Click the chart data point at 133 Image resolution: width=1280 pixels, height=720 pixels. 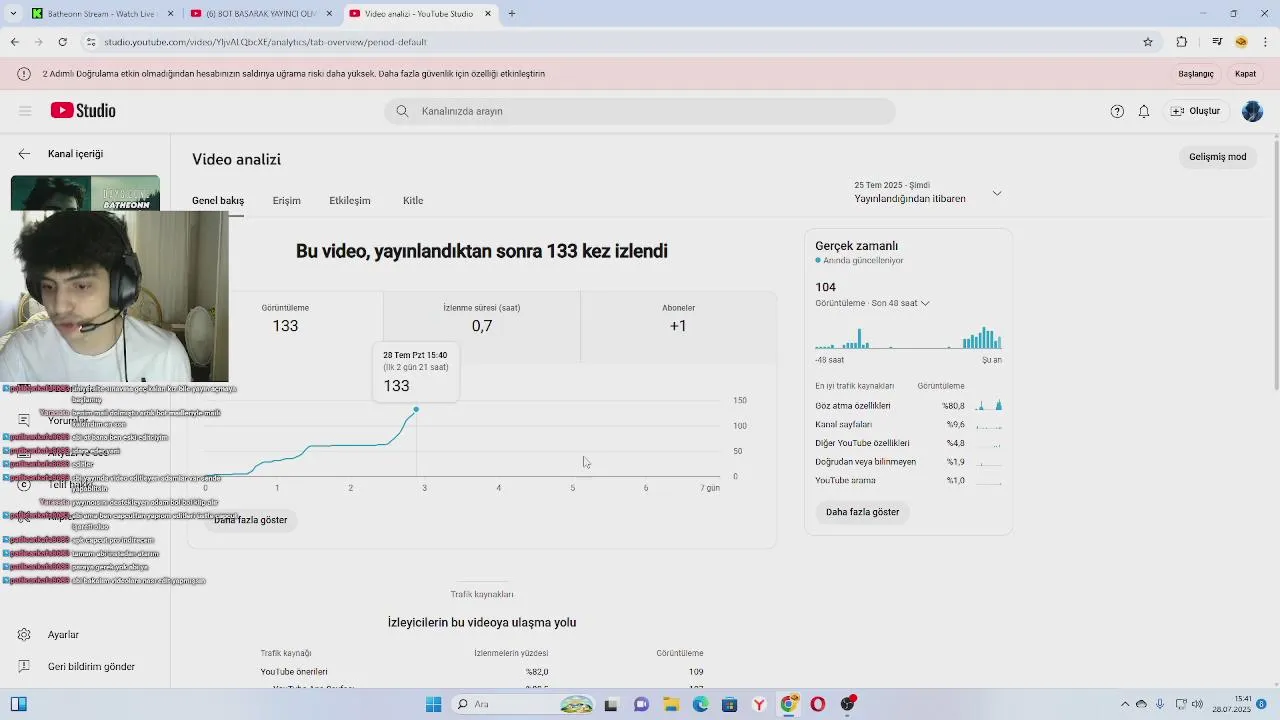coord(416,409)
